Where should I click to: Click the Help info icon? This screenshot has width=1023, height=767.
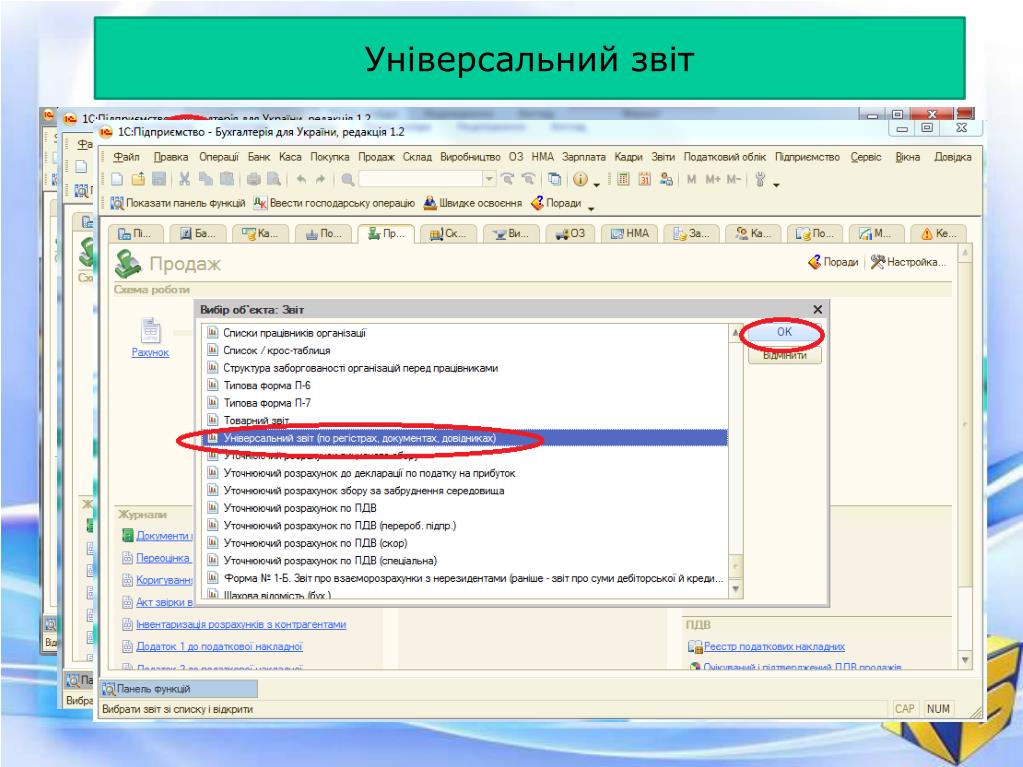(x=580, y=179)
